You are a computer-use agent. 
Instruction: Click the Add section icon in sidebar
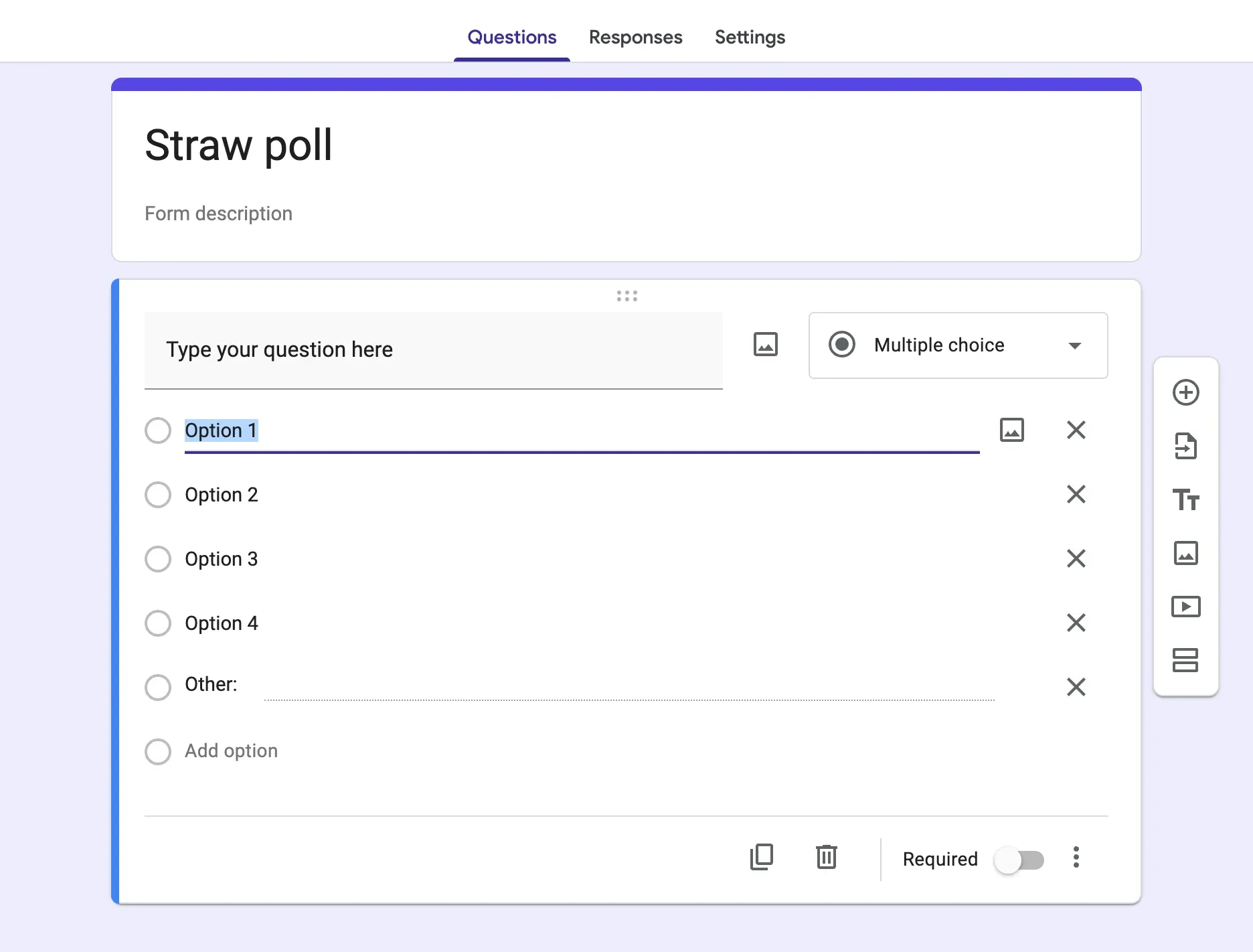1185,660
